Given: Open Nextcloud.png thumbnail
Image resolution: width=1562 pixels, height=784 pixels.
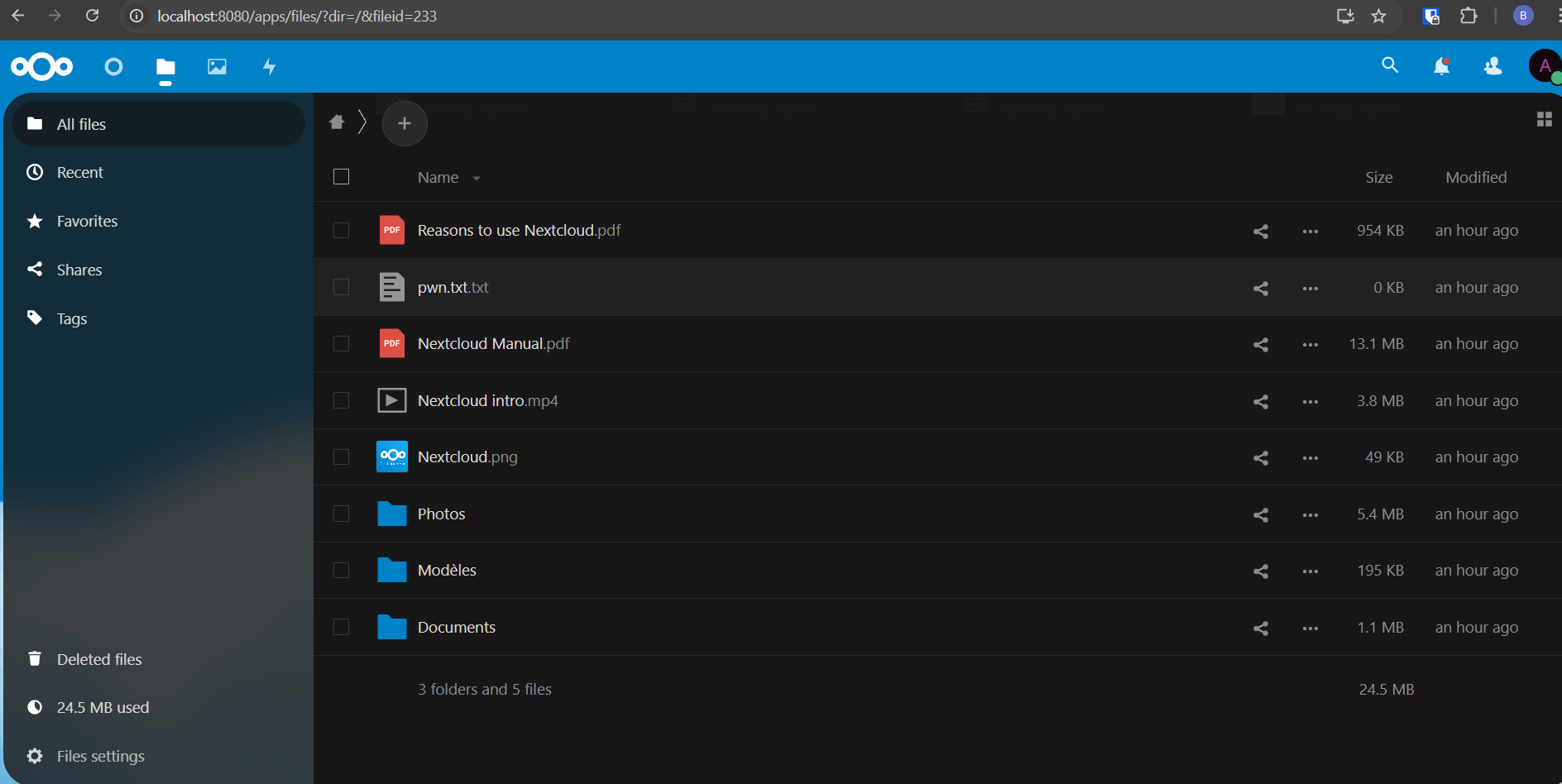Looking at the screenshot, I should point(391,457).
